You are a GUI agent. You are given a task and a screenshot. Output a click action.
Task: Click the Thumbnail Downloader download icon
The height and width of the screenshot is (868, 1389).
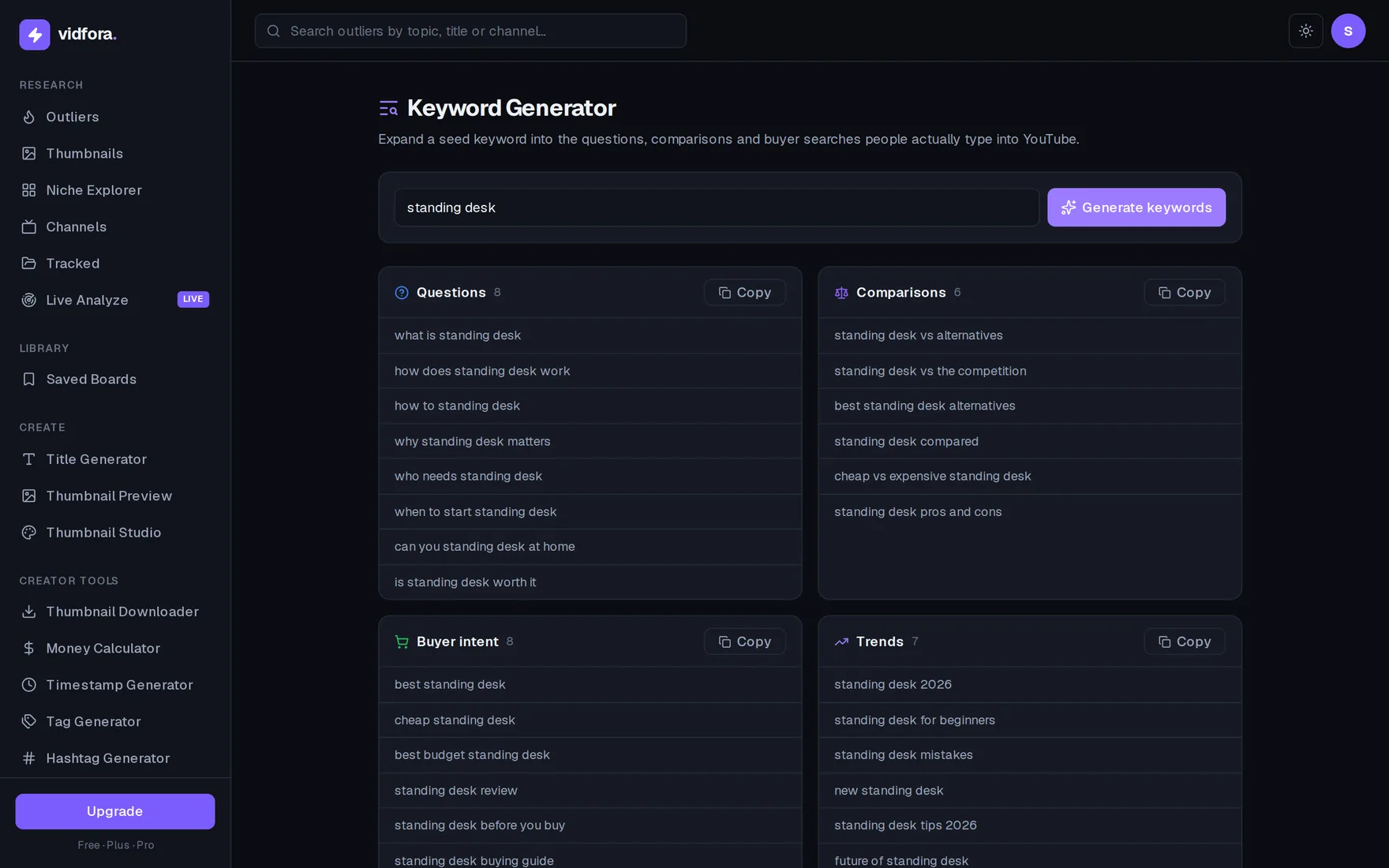point(29,612)
